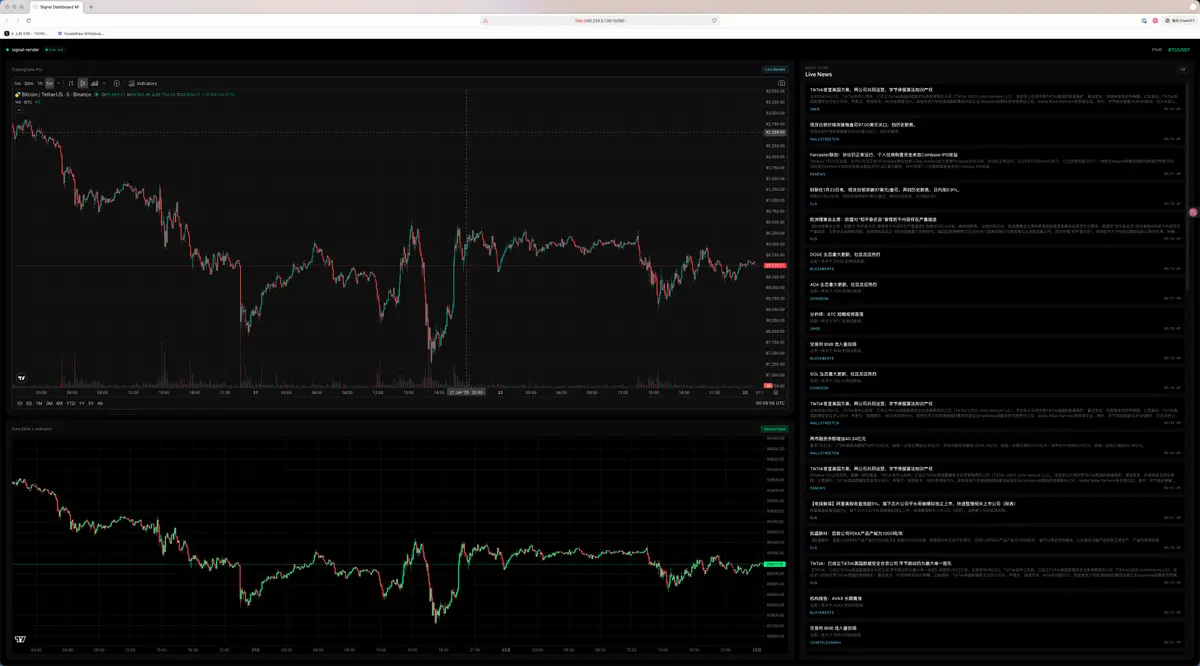Image resolution: width=1200 pixels, height=666 pixels.
Task: Click the browser address bar URL
Action: point(598,20)
